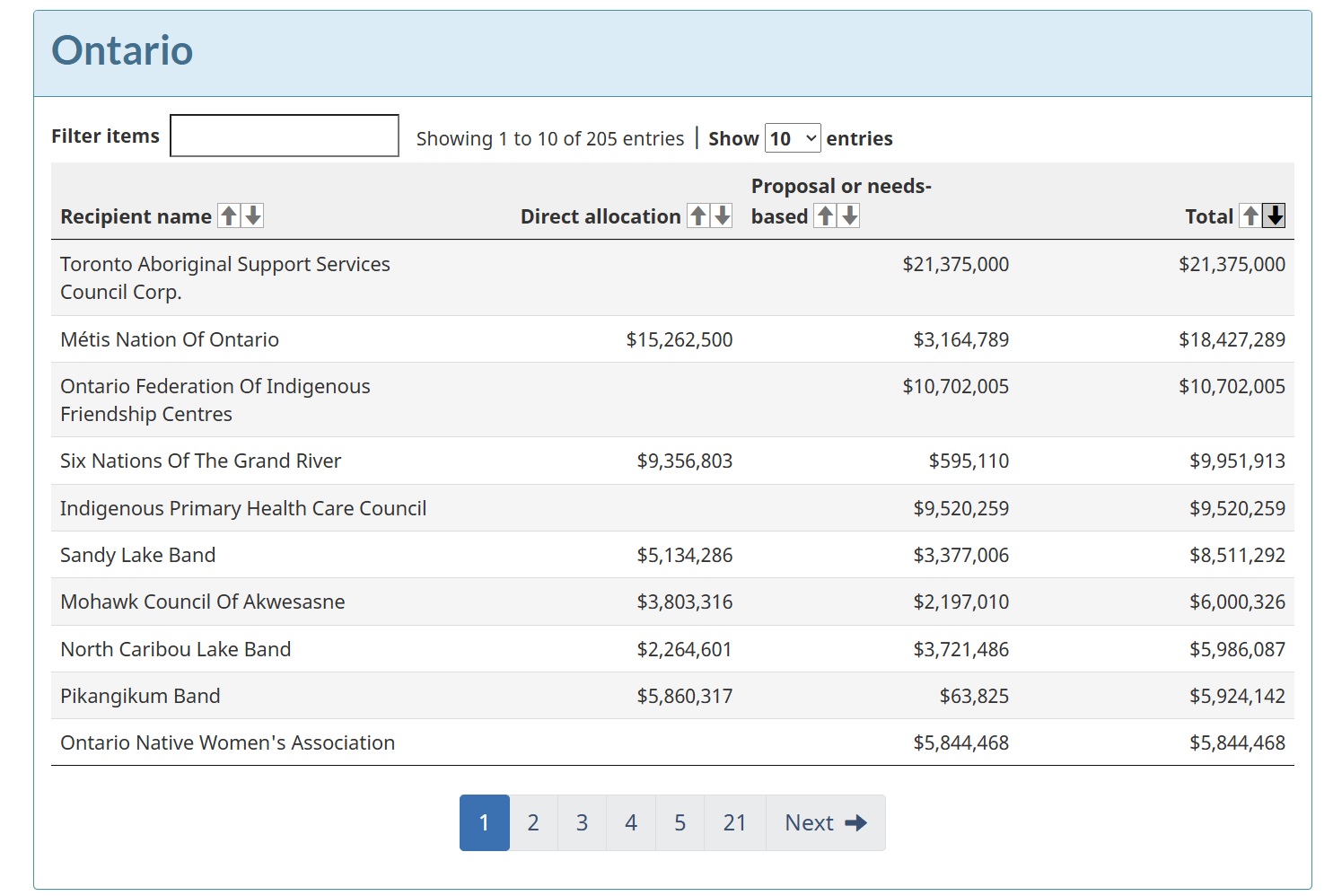The width and height of the screenshot is (1333, 896).
Task: Click the $8,511,292 total value
Action: point(1238,555)
